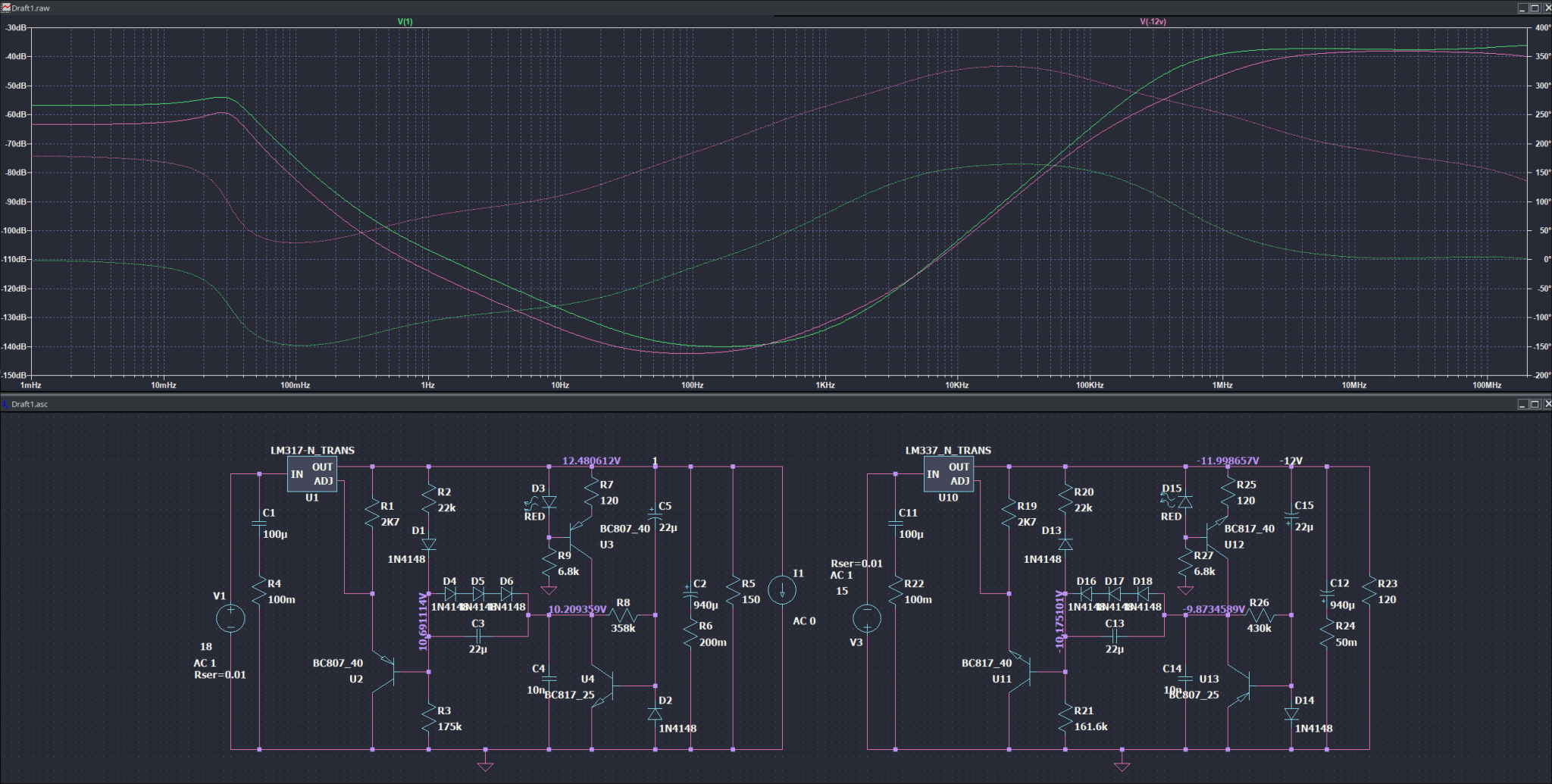Screen dimensions: 1552x784
Task: Click the AC 0 text beside I1
Action: tap(804, 621)
